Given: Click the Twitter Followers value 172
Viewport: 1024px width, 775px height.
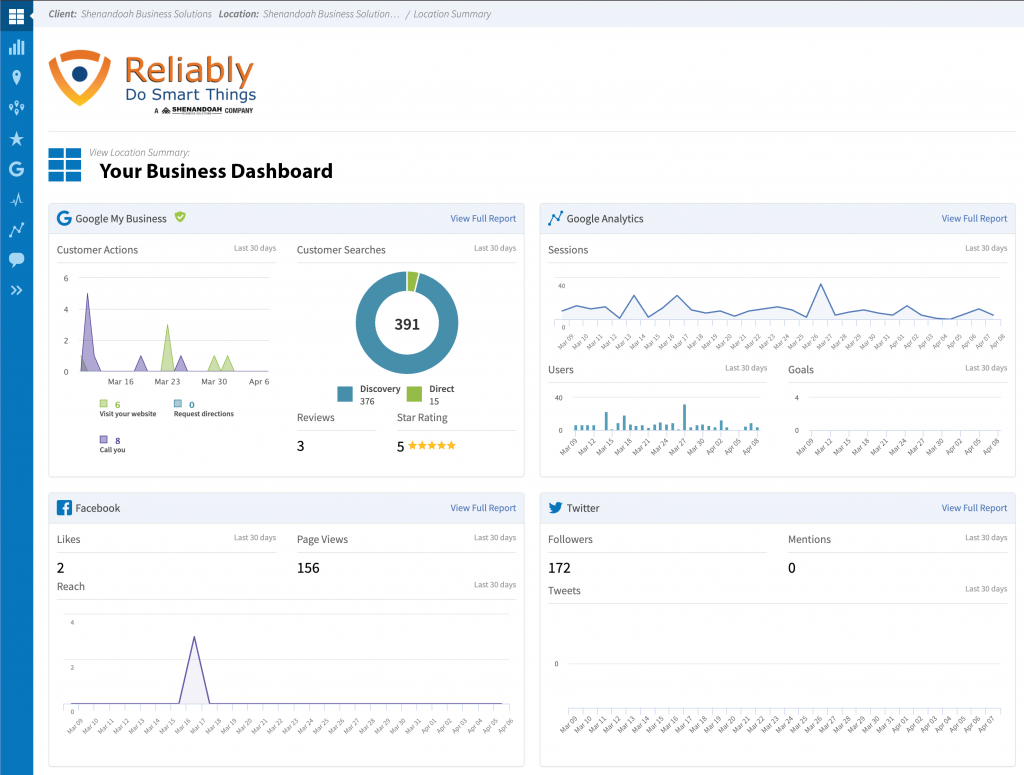Looking at the screenshot, I should click(x=559, y=568).
